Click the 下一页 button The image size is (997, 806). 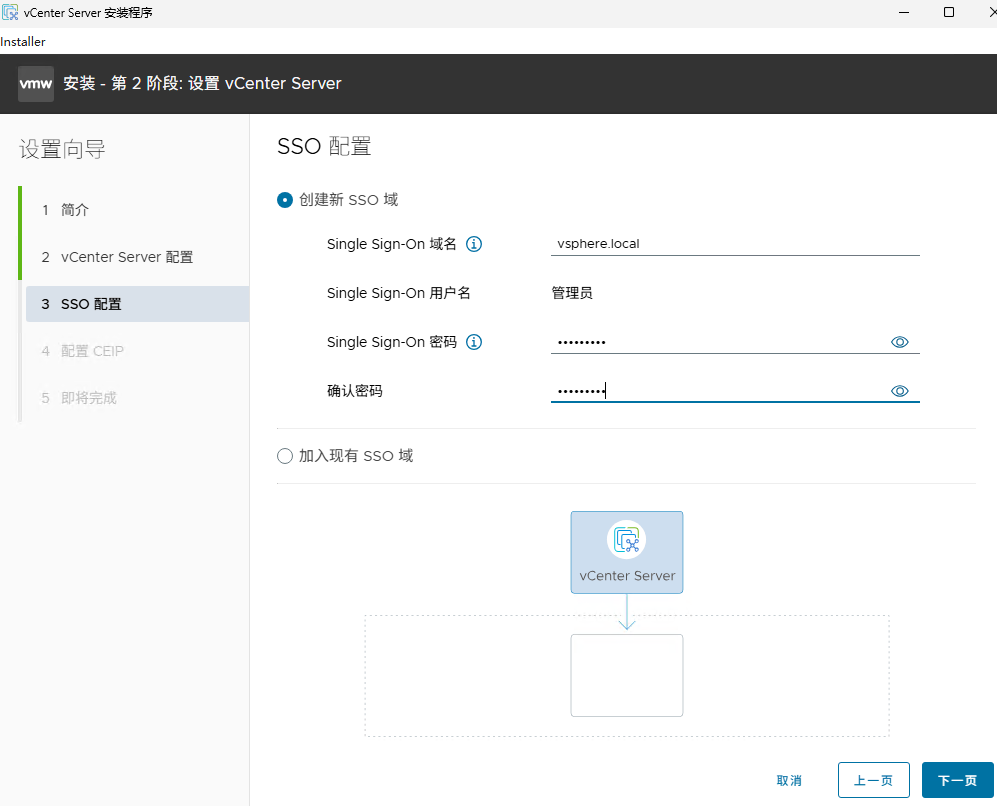pos(956,780)
